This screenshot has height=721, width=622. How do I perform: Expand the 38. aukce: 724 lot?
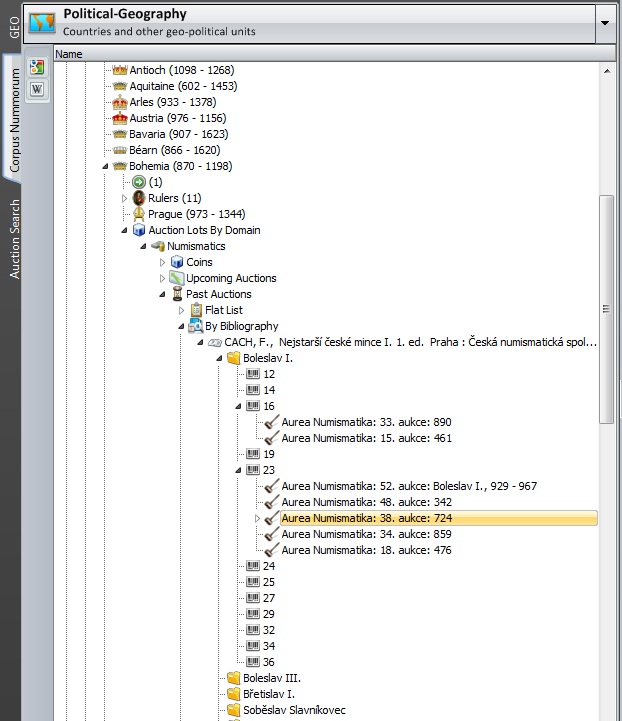click(x=257, y=518)
